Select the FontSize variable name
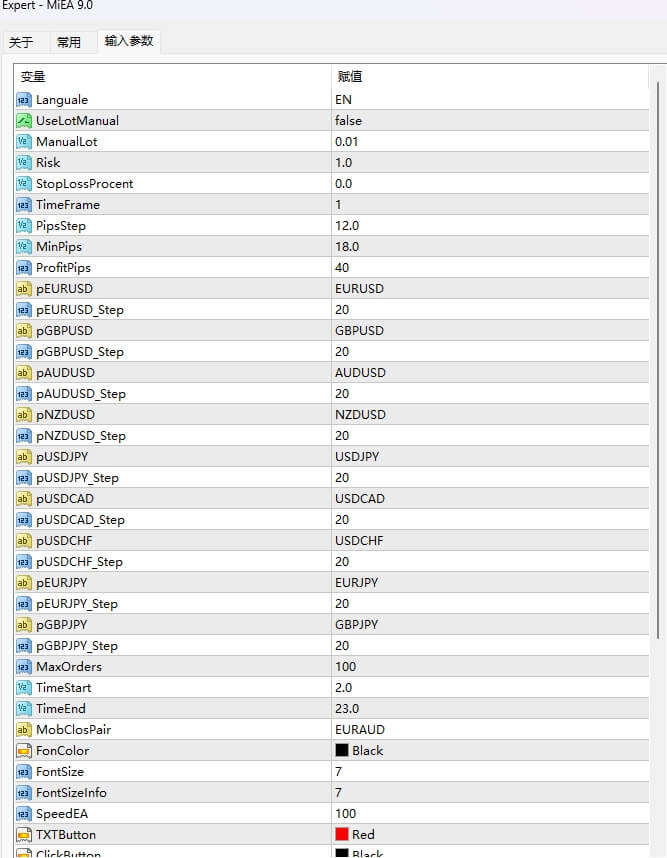The width and height of the screenshot is (667, 858). (60, 772)
